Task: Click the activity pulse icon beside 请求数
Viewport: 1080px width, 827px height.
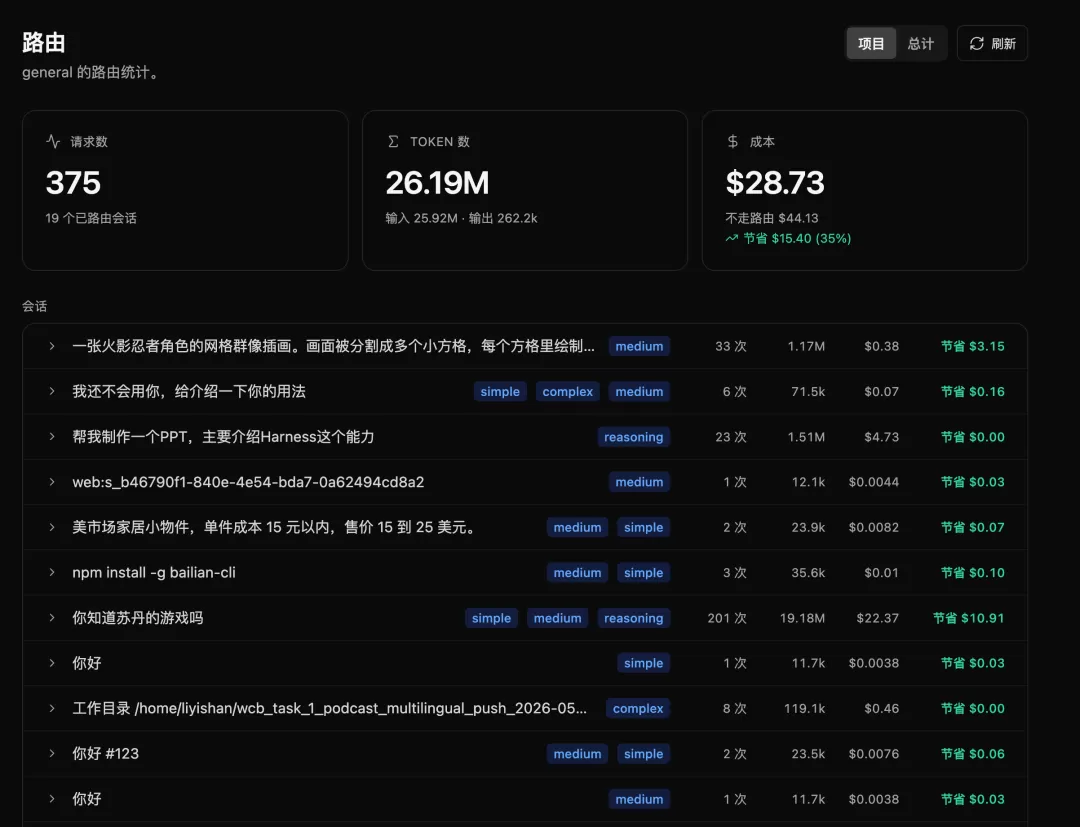Action: 53,141
